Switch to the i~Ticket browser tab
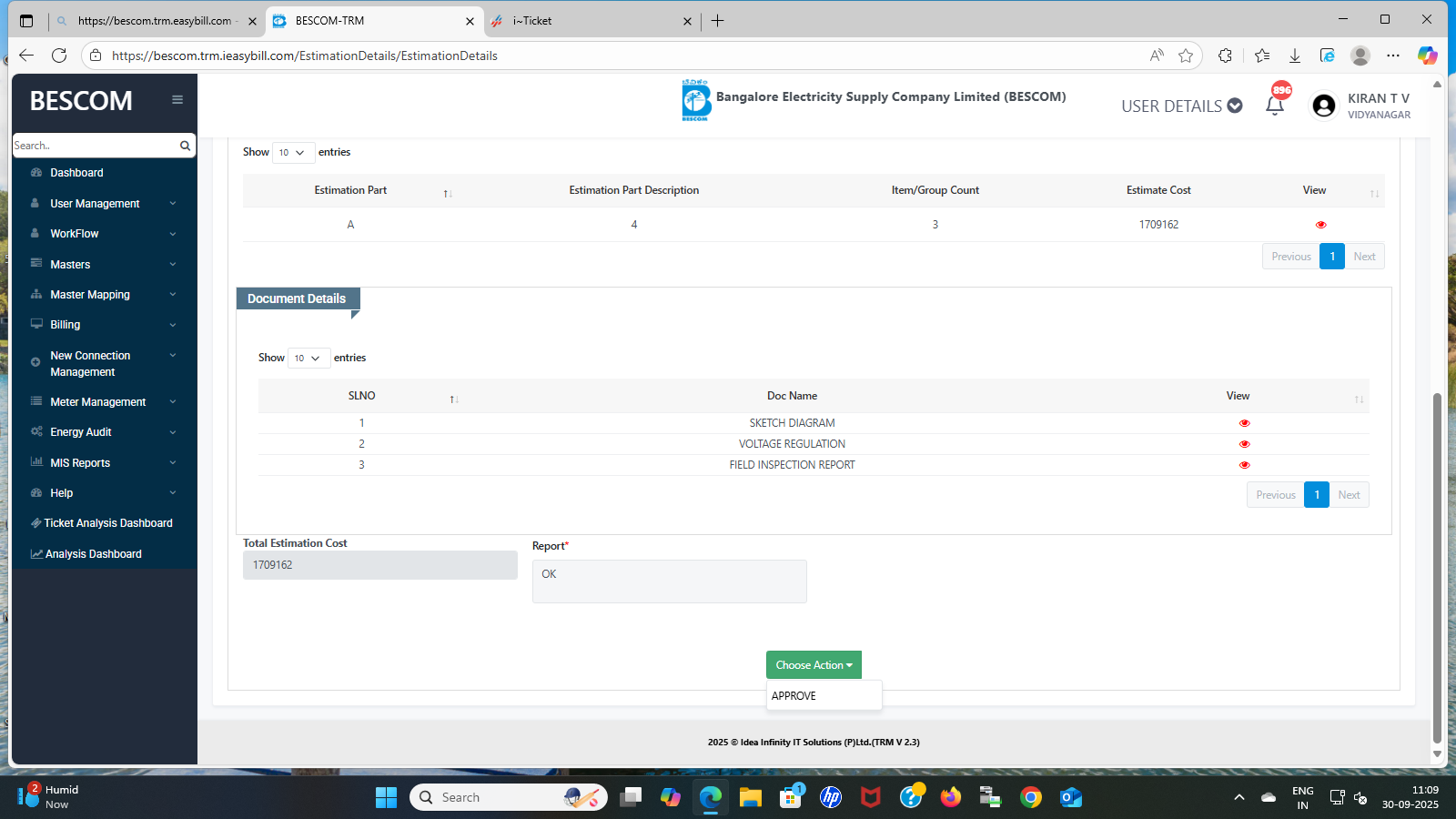Screen dimensions: 1456x819 [591, 21]
